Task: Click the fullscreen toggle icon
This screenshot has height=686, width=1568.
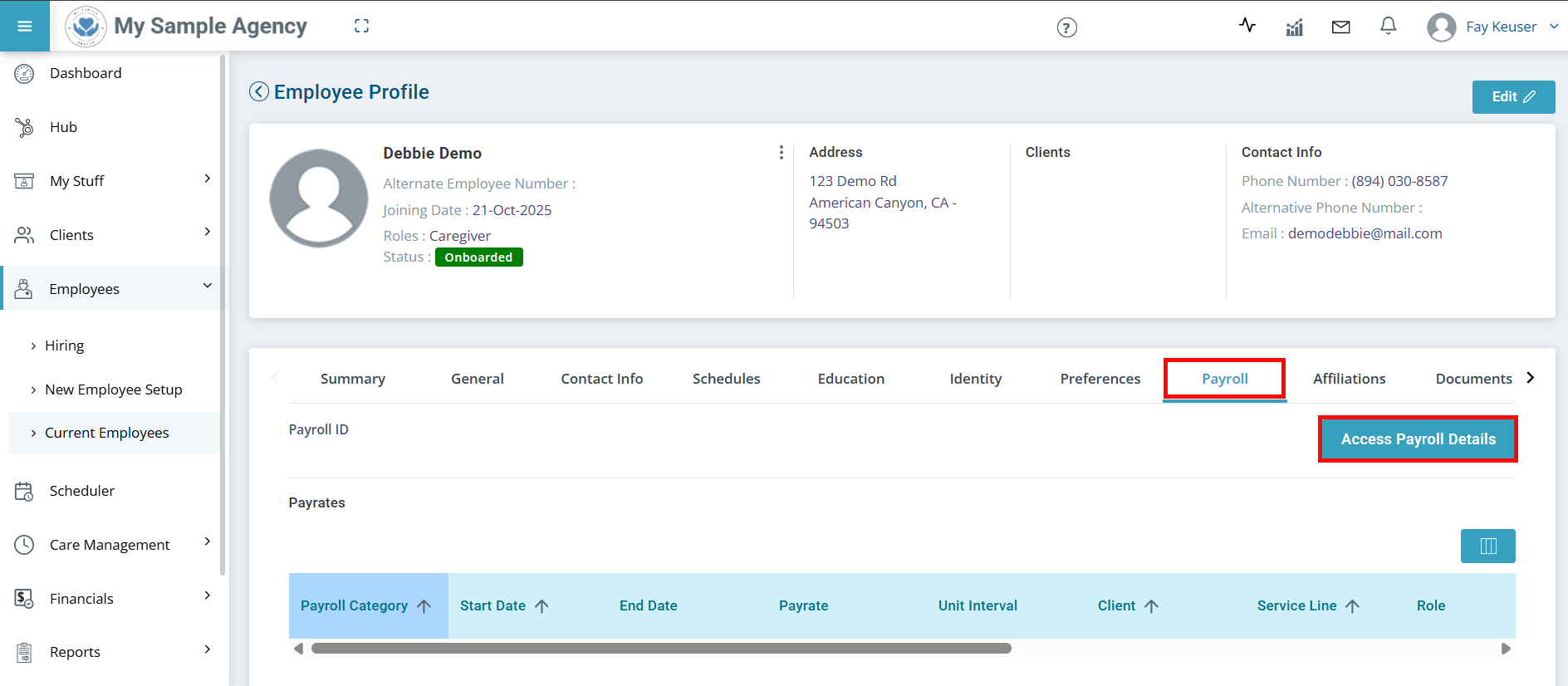Action: (361, 27)
